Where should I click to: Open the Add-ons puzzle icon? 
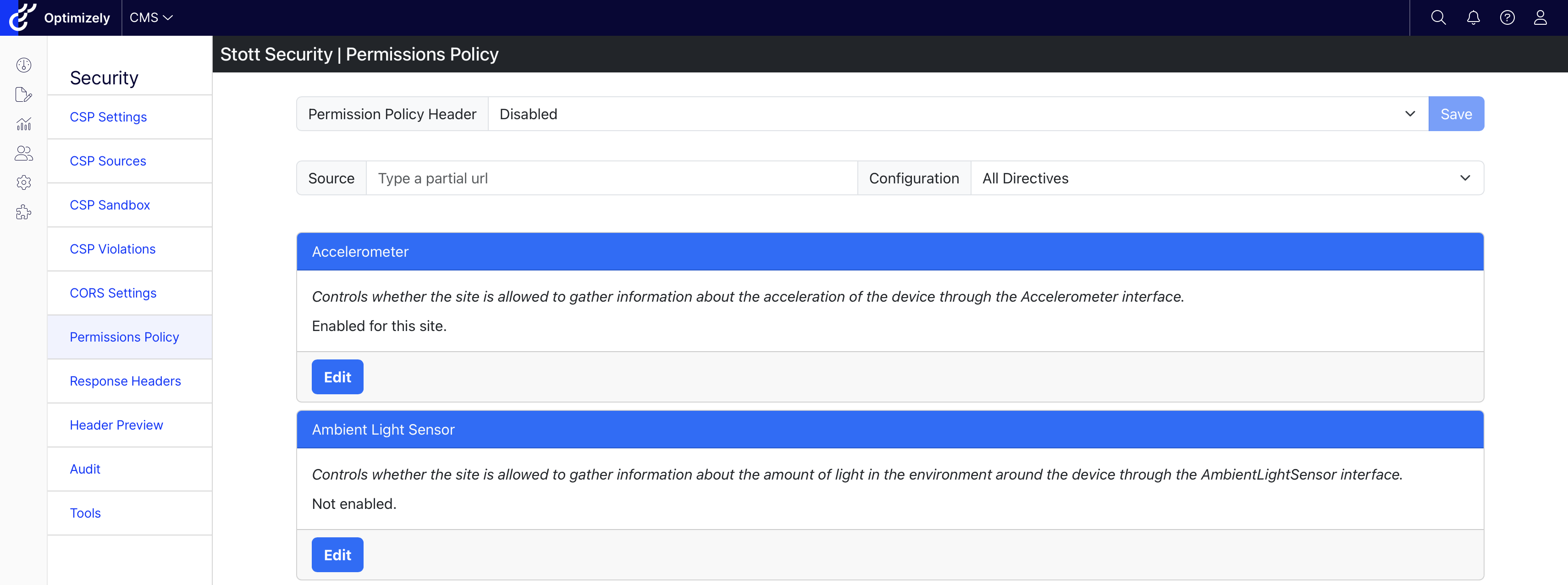(23, 212)
